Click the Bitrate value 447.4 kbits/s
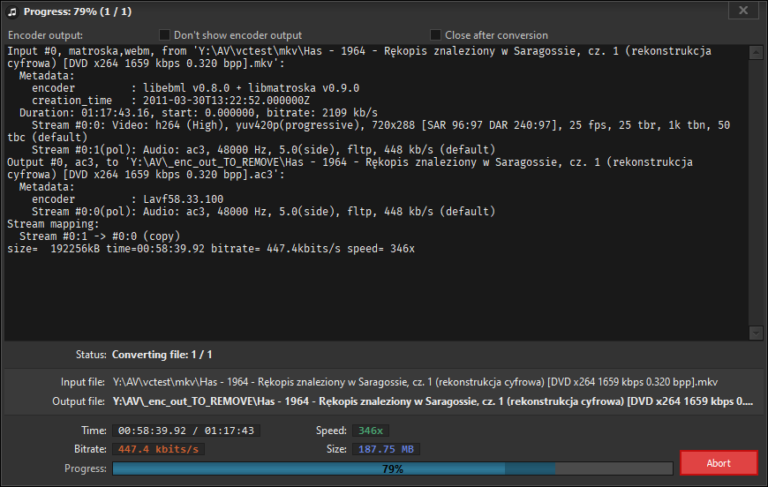This screenshot has height=487, width=768. click(158, 449)
